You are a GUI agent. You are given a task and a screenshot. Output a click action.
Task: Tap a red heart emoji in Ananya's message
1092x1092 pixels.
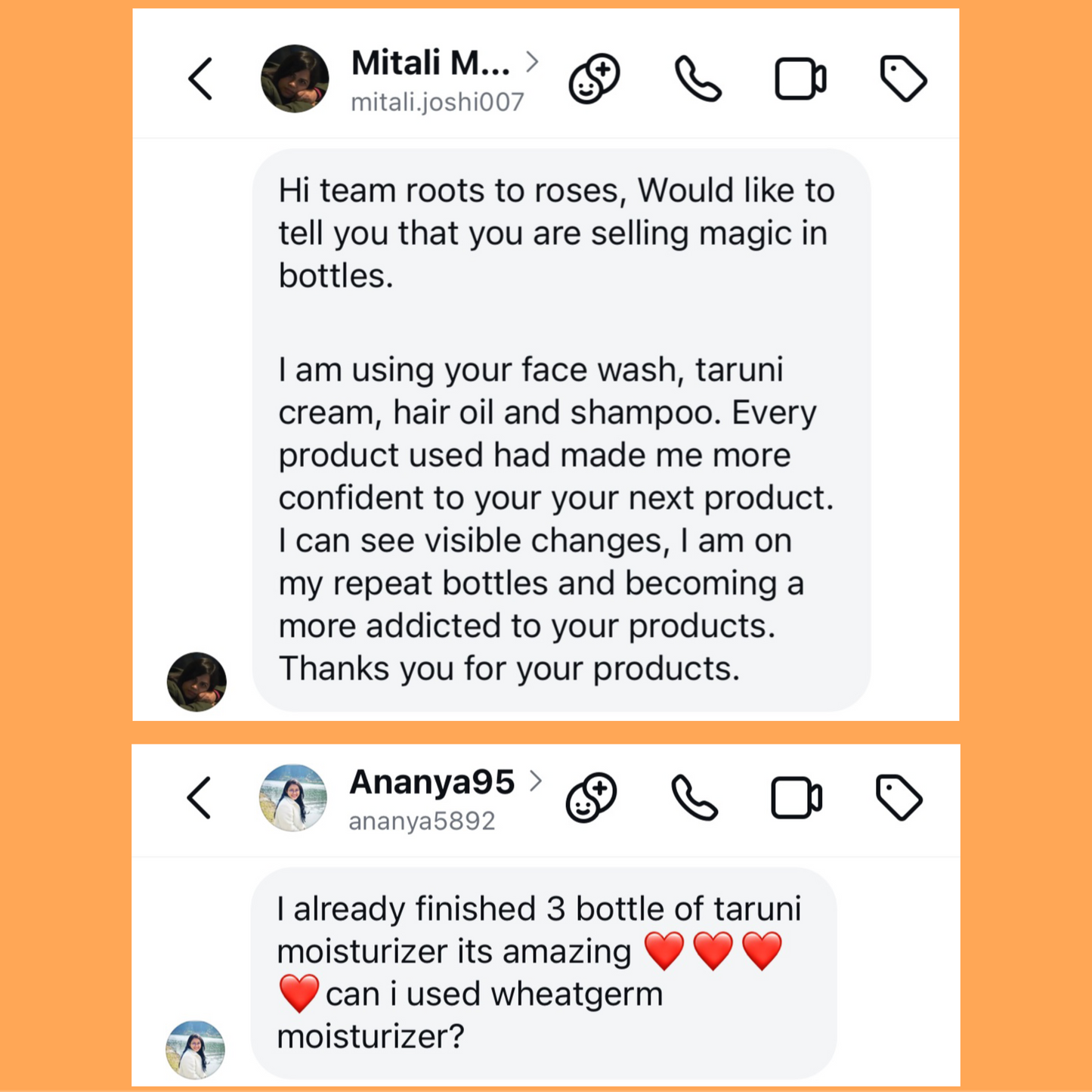point(664,950)
